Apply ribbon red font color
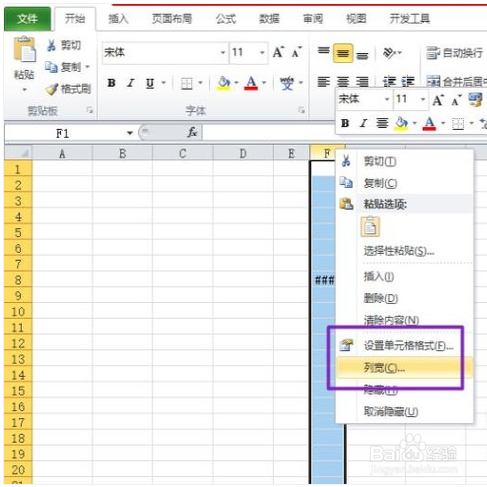Image resolution: width=487 pixels, height=487 pixels. coord(251,83)
